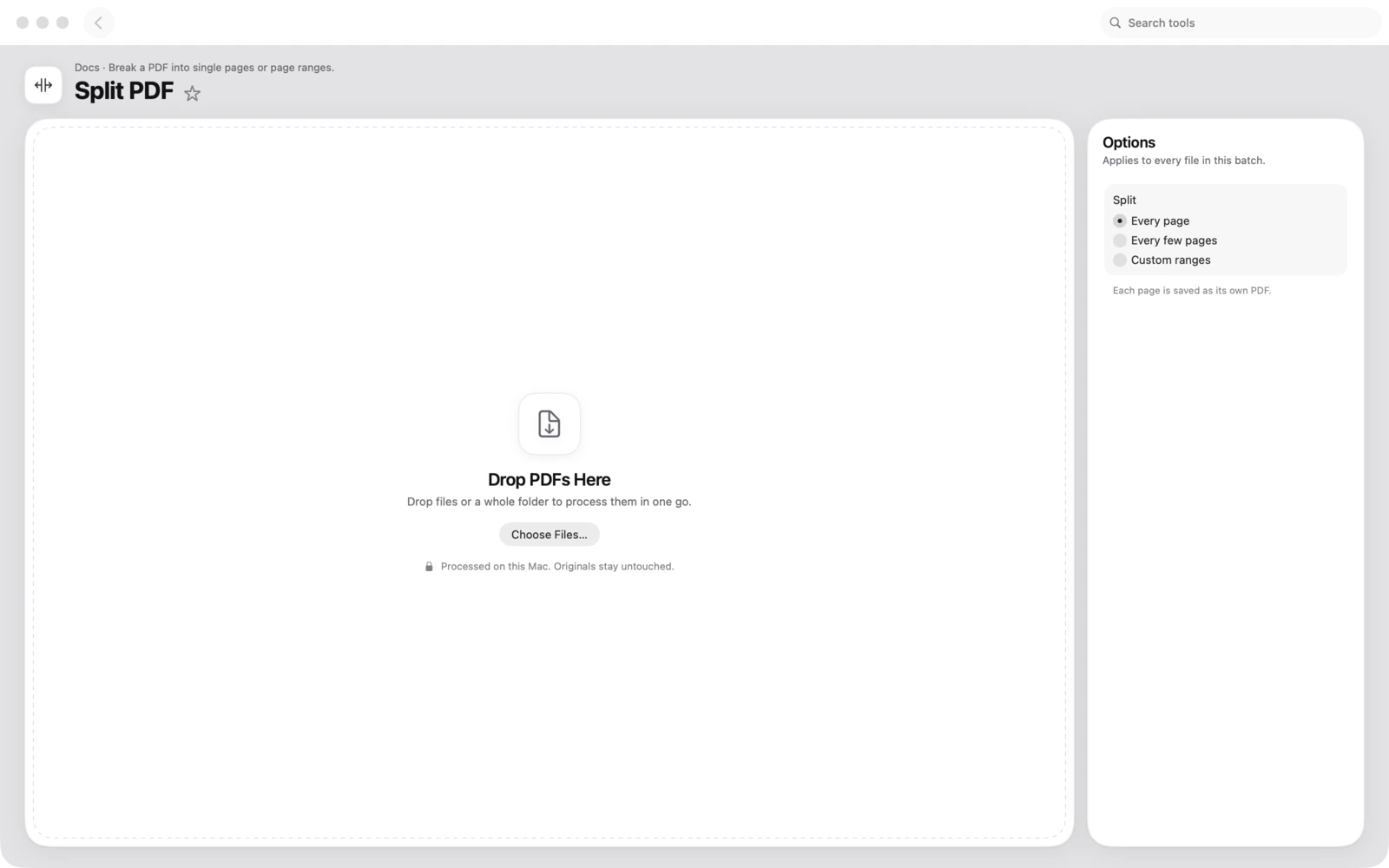This screenshot has width=1389, height=868.
Task: Select the Every few pages option
Action: coord(1165,240)
